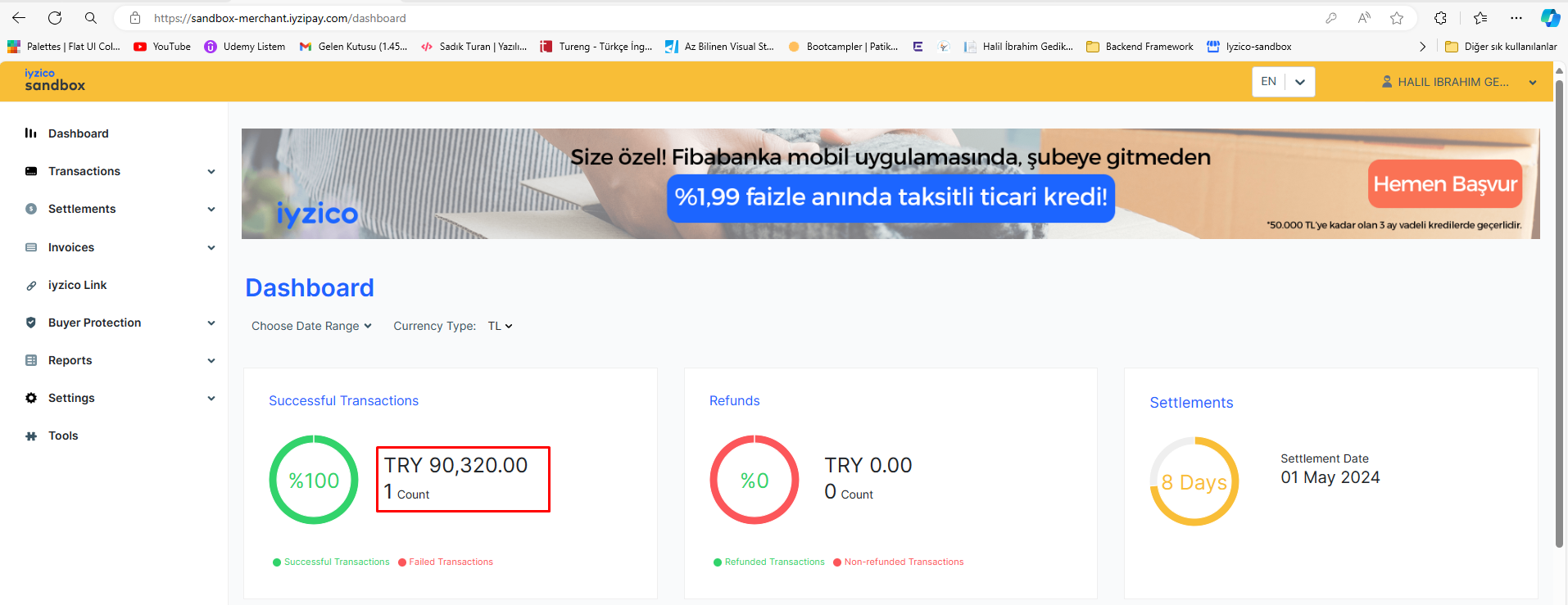Click the %100 green progress ring
1568x605 pixels.
point(314,480)
